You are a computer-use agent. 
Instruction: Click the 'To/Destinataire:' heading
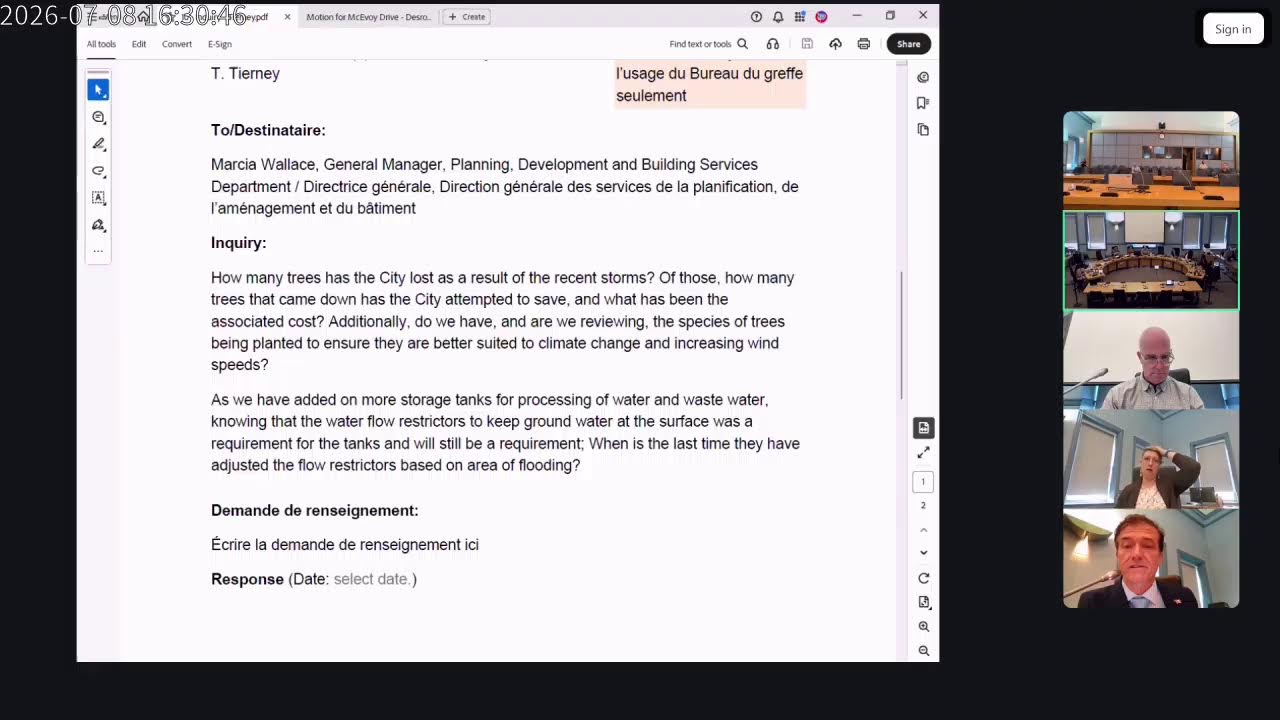pos(268,130)
